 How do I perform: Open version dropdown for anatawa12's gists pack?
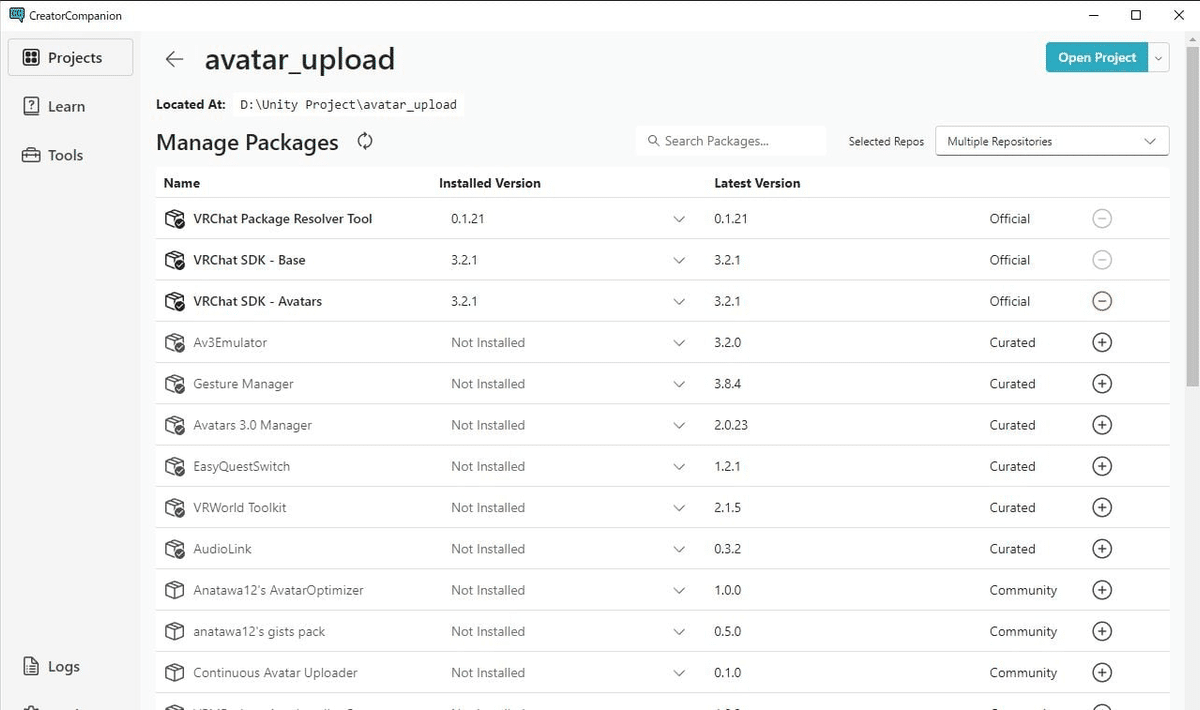680,632
